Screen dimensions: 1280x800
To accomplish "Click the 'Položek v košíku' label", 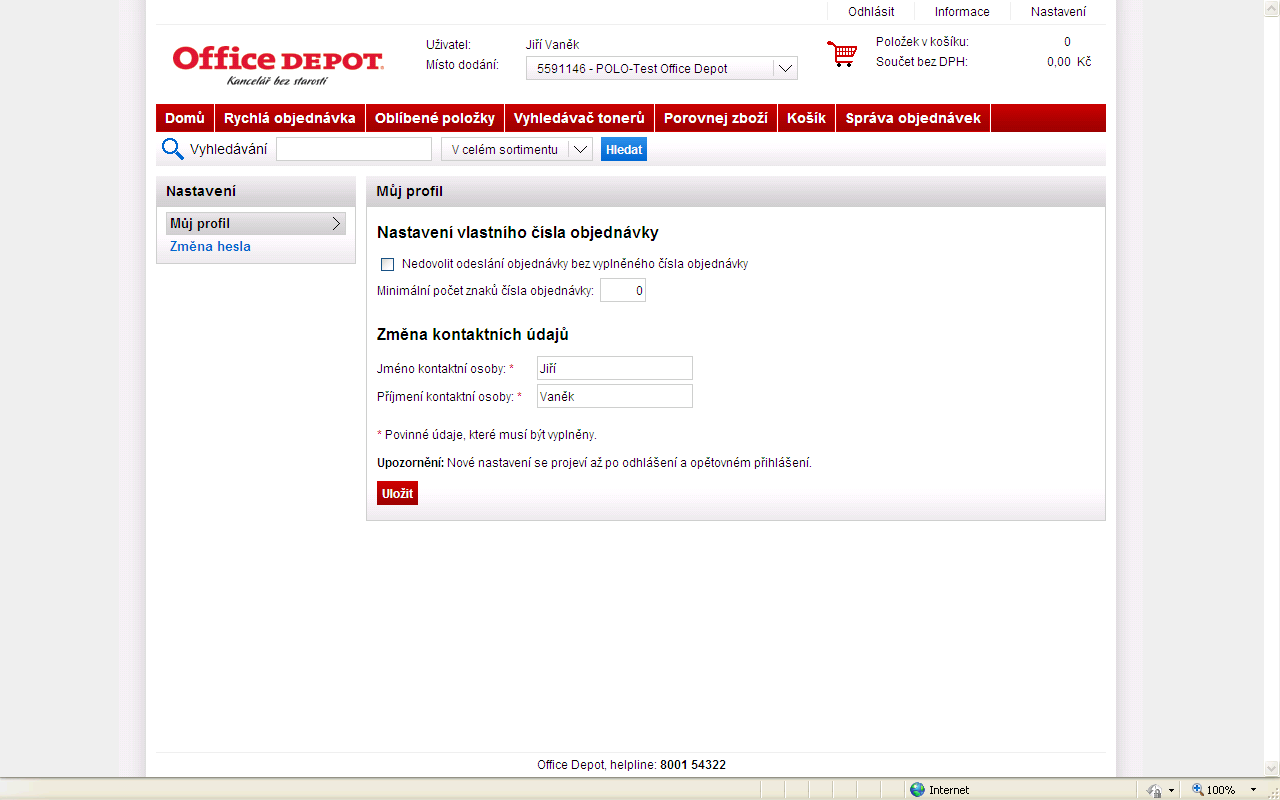I will tap(922, 42).
